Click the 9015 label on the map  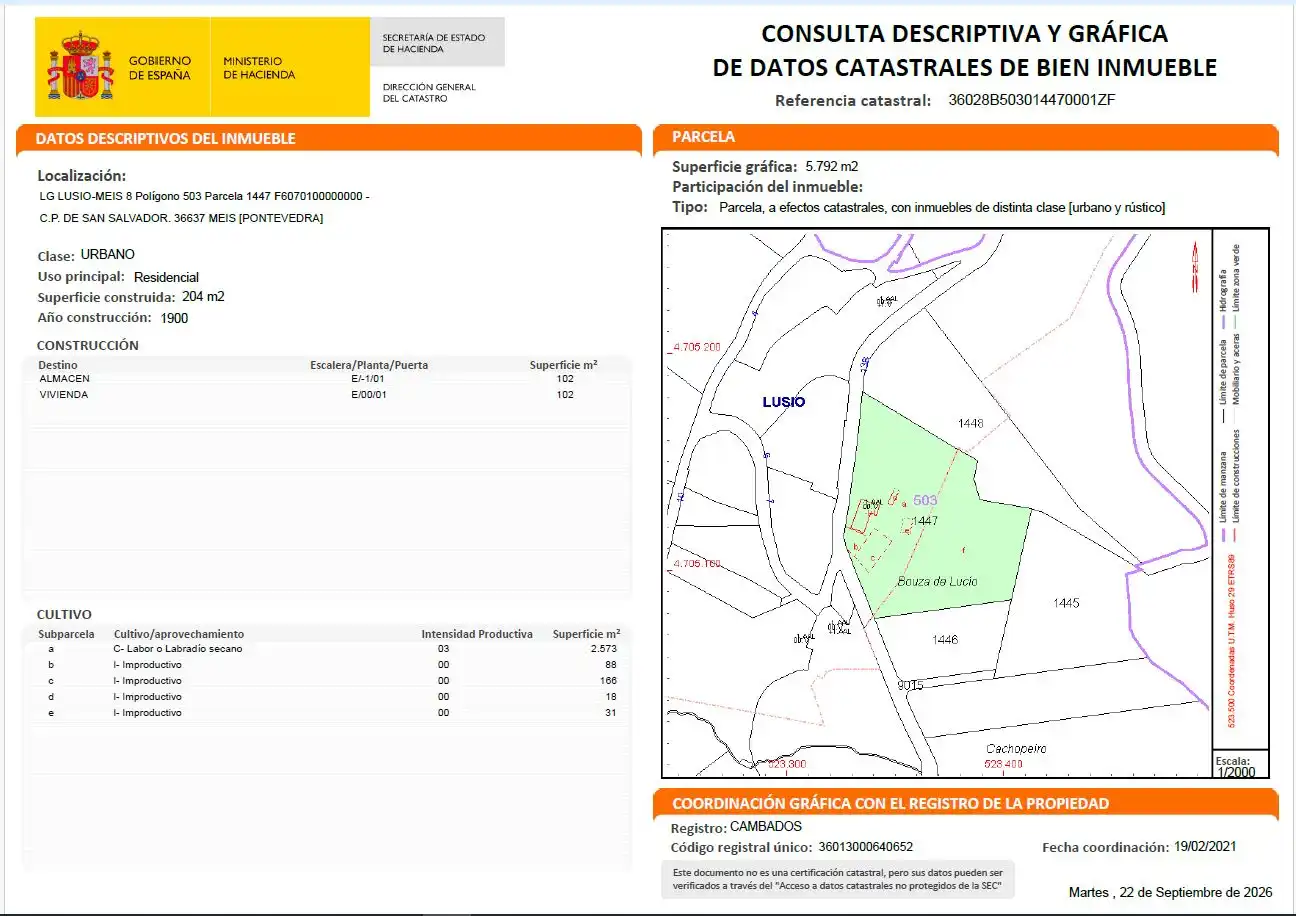click(910, 685)
